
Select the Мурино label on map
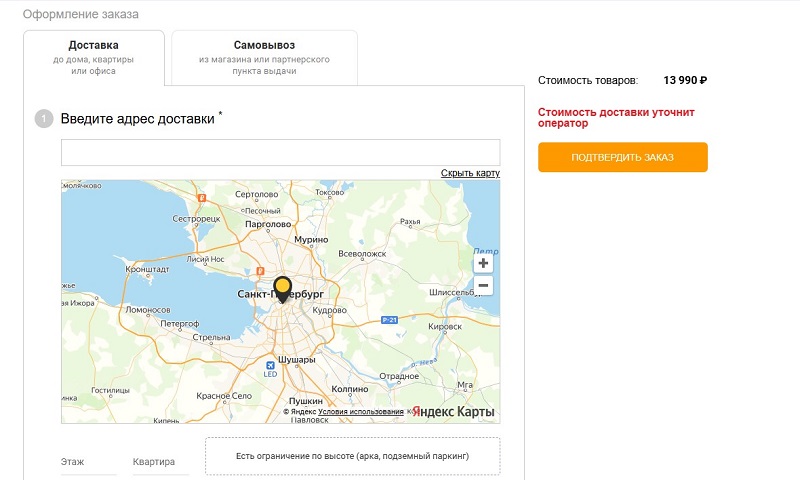pyautogui.click(x=311, y=239)
